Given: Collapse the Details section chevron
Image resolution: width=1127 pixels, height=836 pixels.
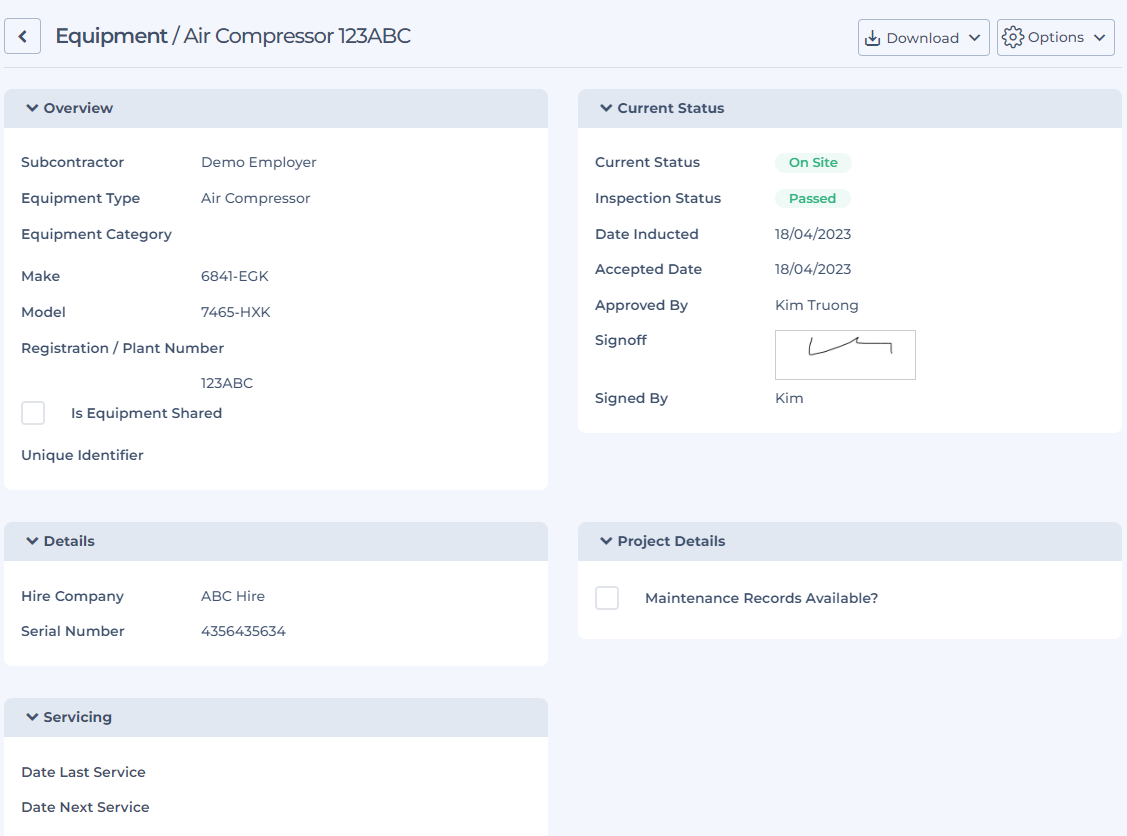Looking at the screenshot, I should [32, 541].
